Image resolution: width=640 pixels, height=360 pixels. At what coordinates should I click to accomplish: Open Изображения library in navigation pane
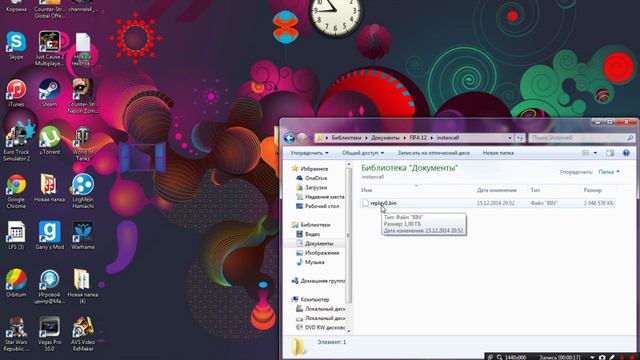pos(318,253)
